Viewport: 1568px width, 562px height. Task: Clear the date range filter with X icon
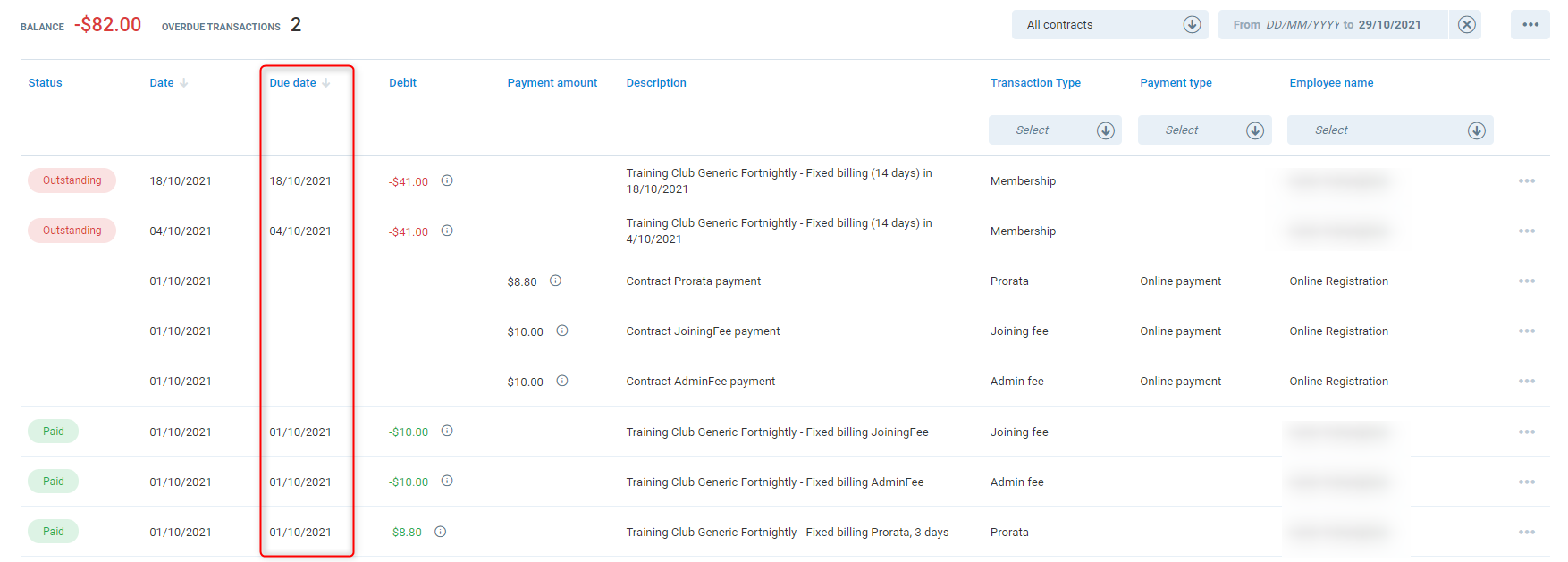pos(1467,25)
